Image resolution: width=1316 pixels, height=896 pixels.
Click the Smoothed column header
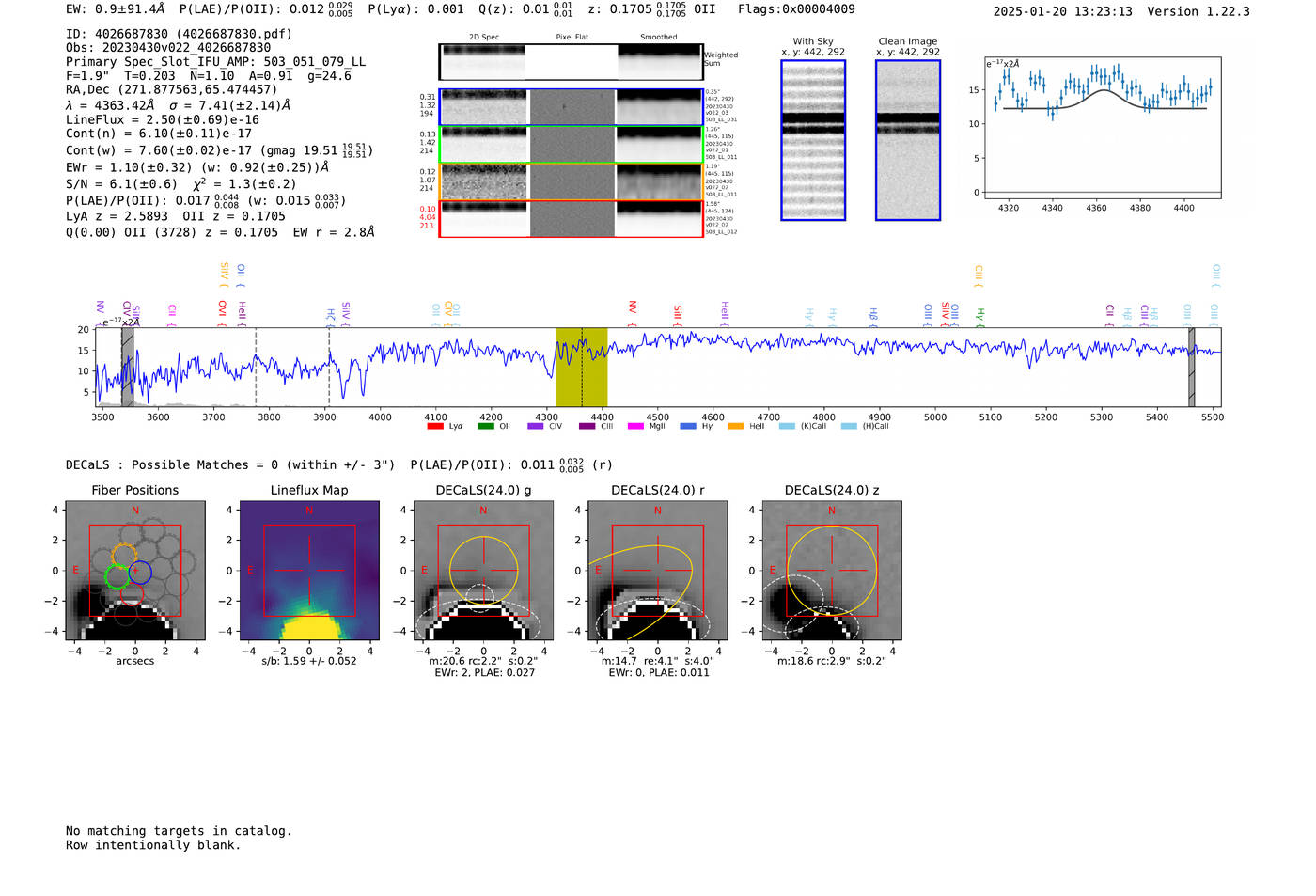(x=659, y=37)
